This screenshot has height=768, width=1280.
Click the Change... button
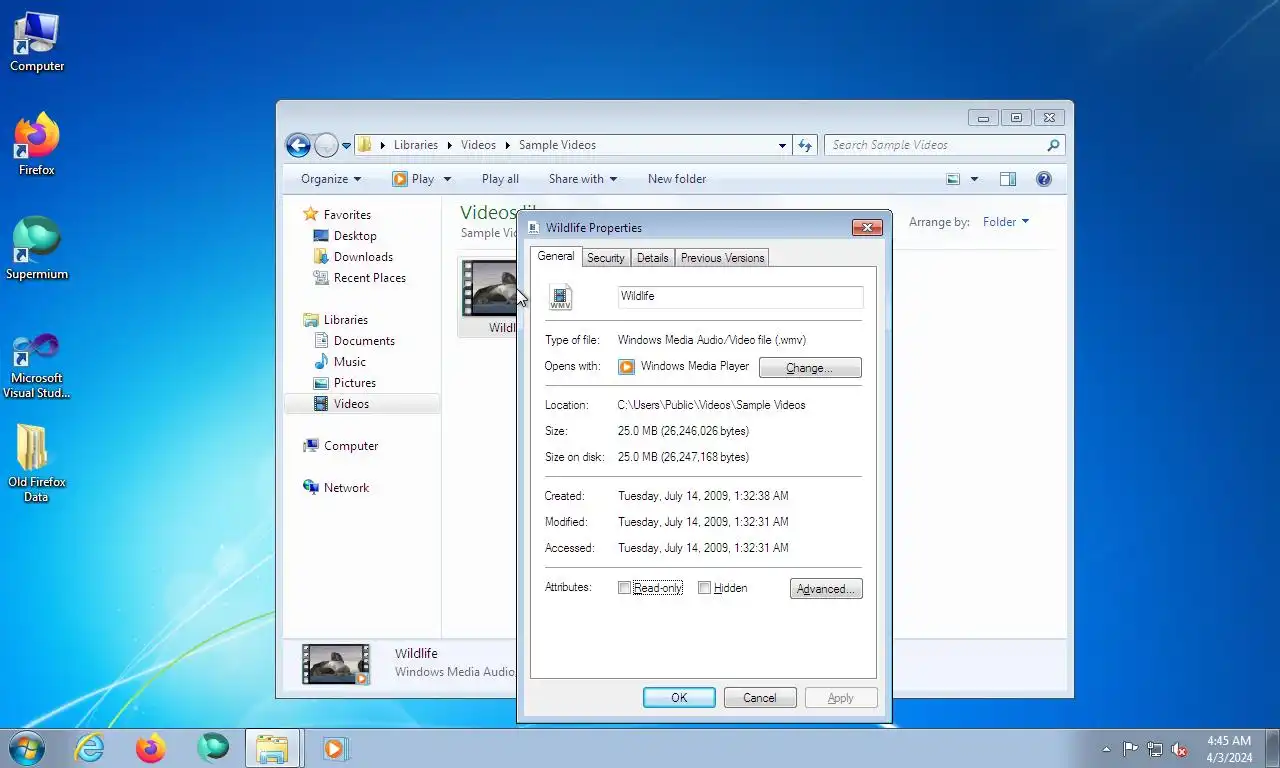tap(810, 368)
